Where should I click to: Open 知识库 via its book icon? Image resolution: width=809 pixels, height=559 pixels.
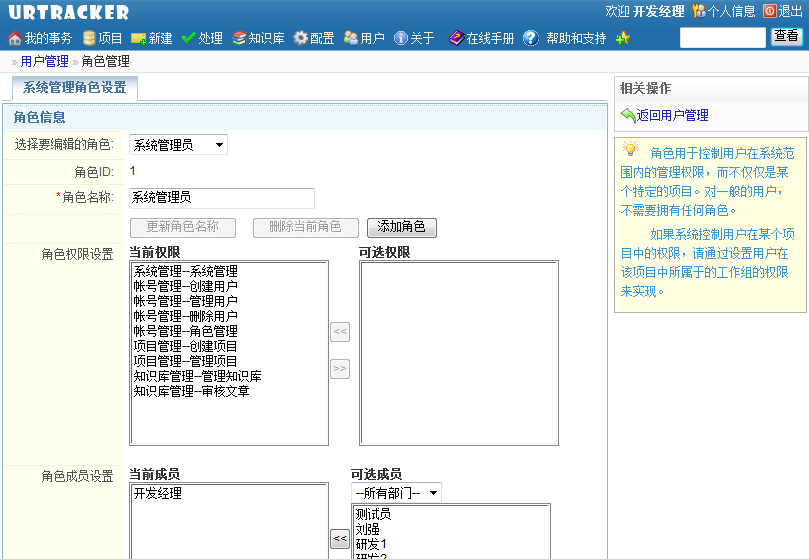click(239, 38)
